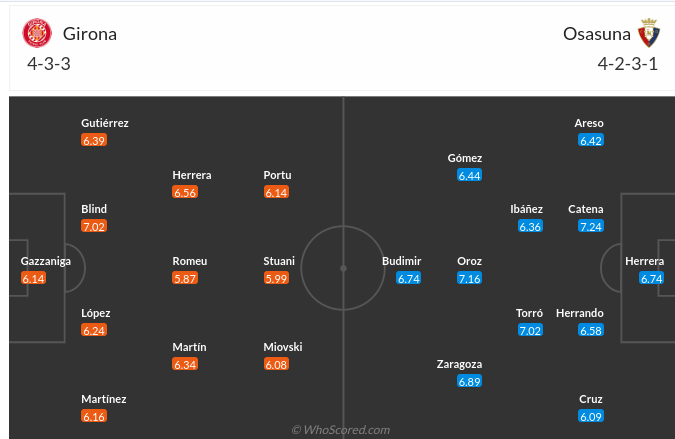The height and width of the screenshot is (439, 675).
Task: Click the Girona club crest icon
Action: point(38,33)
